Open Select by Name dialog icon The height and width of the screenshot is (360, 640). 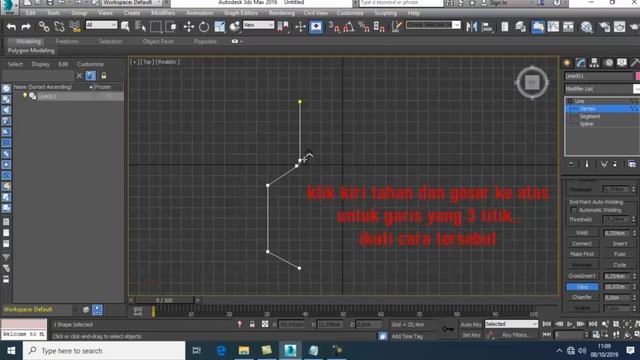[x=140, y=27]
